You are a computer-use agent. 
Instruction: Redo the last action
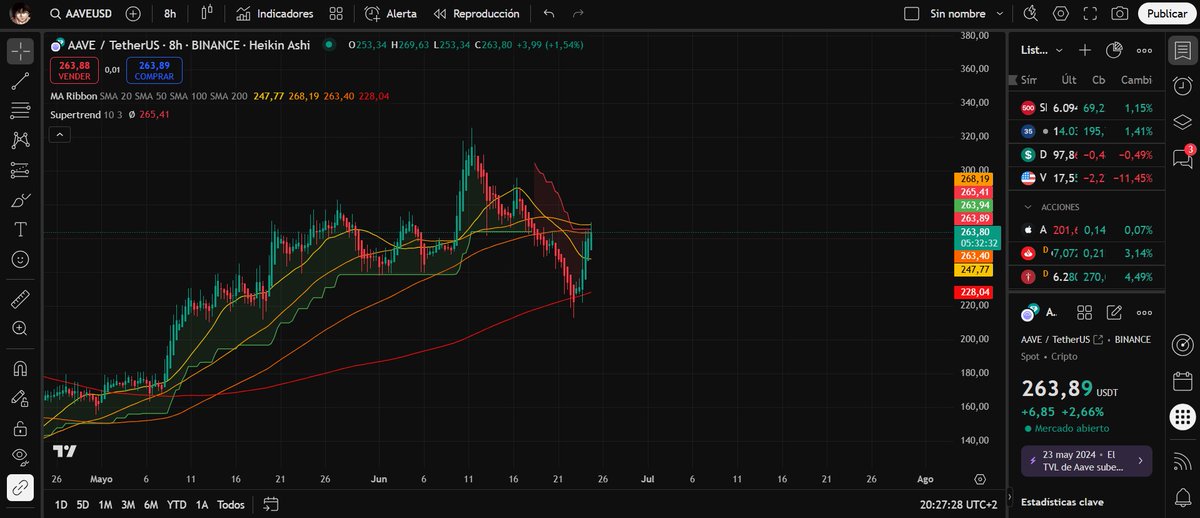578,14
